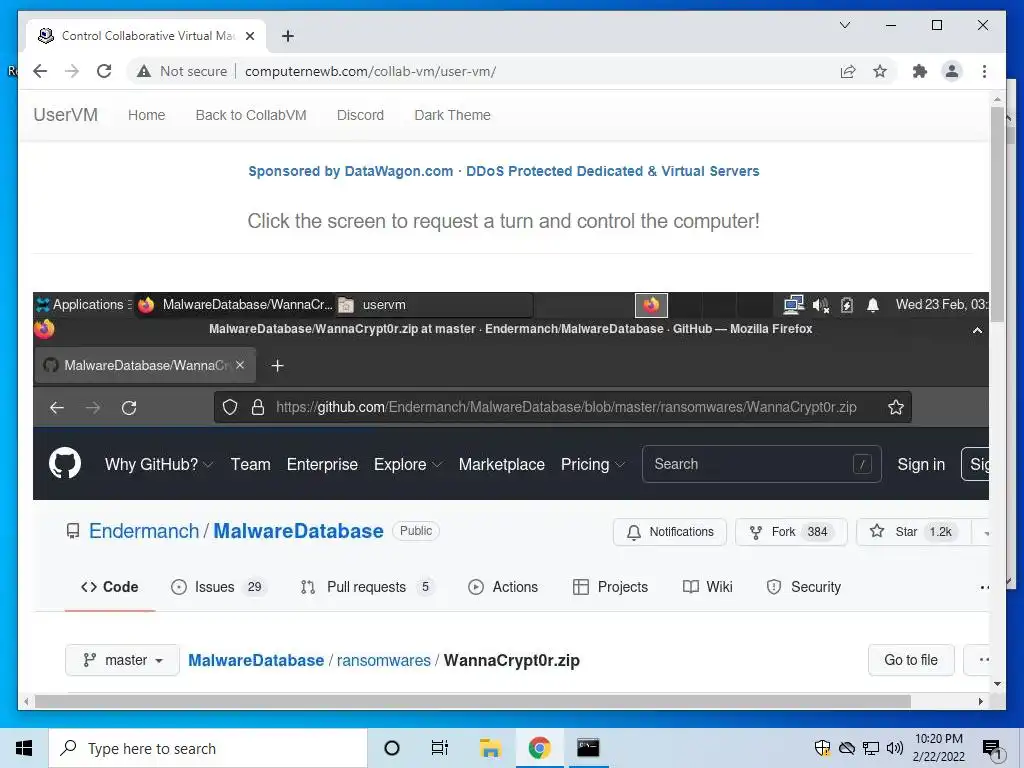The height and width of the screenshot is (768, 1024).
Task: Click the Firefox workspace thumbnail in VM panel
Action: click(651, 304)
